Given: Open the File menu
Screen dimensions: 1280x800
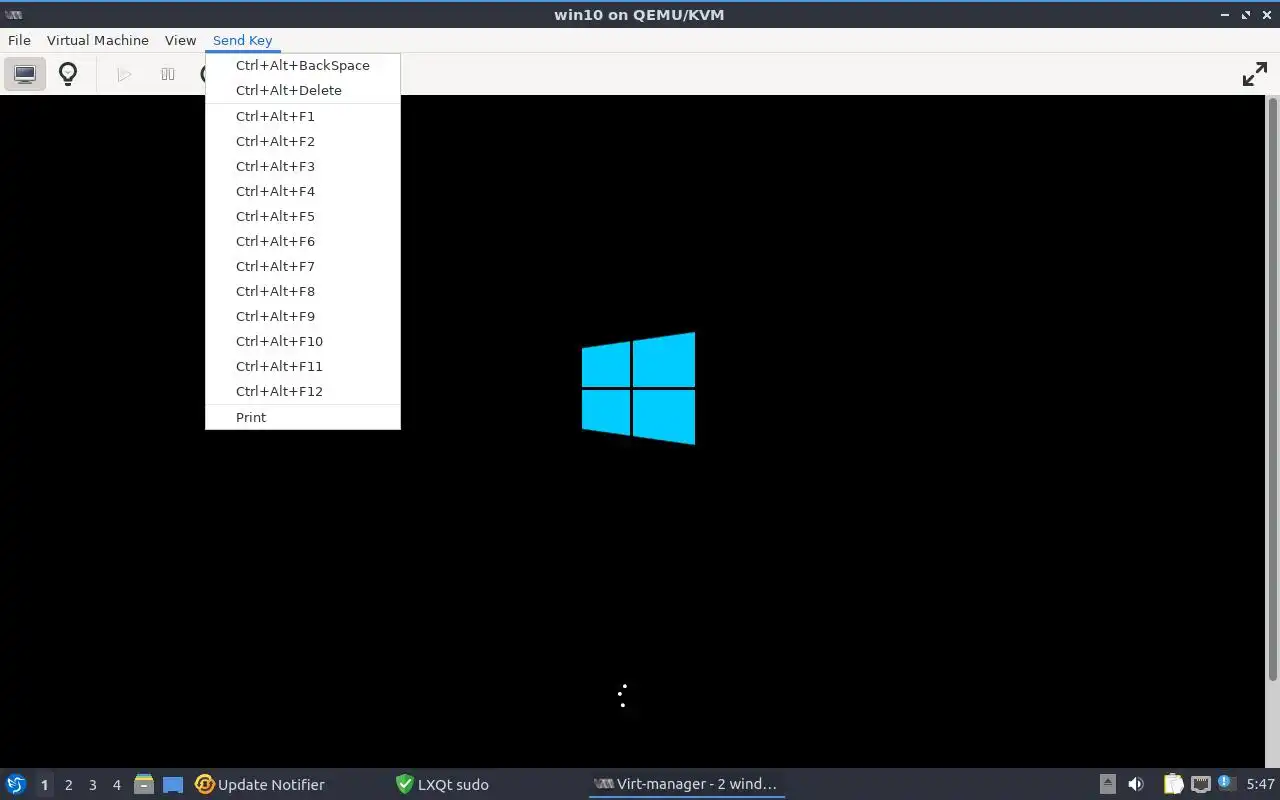Looking at the screenshot, I should (x=19, y=40).
